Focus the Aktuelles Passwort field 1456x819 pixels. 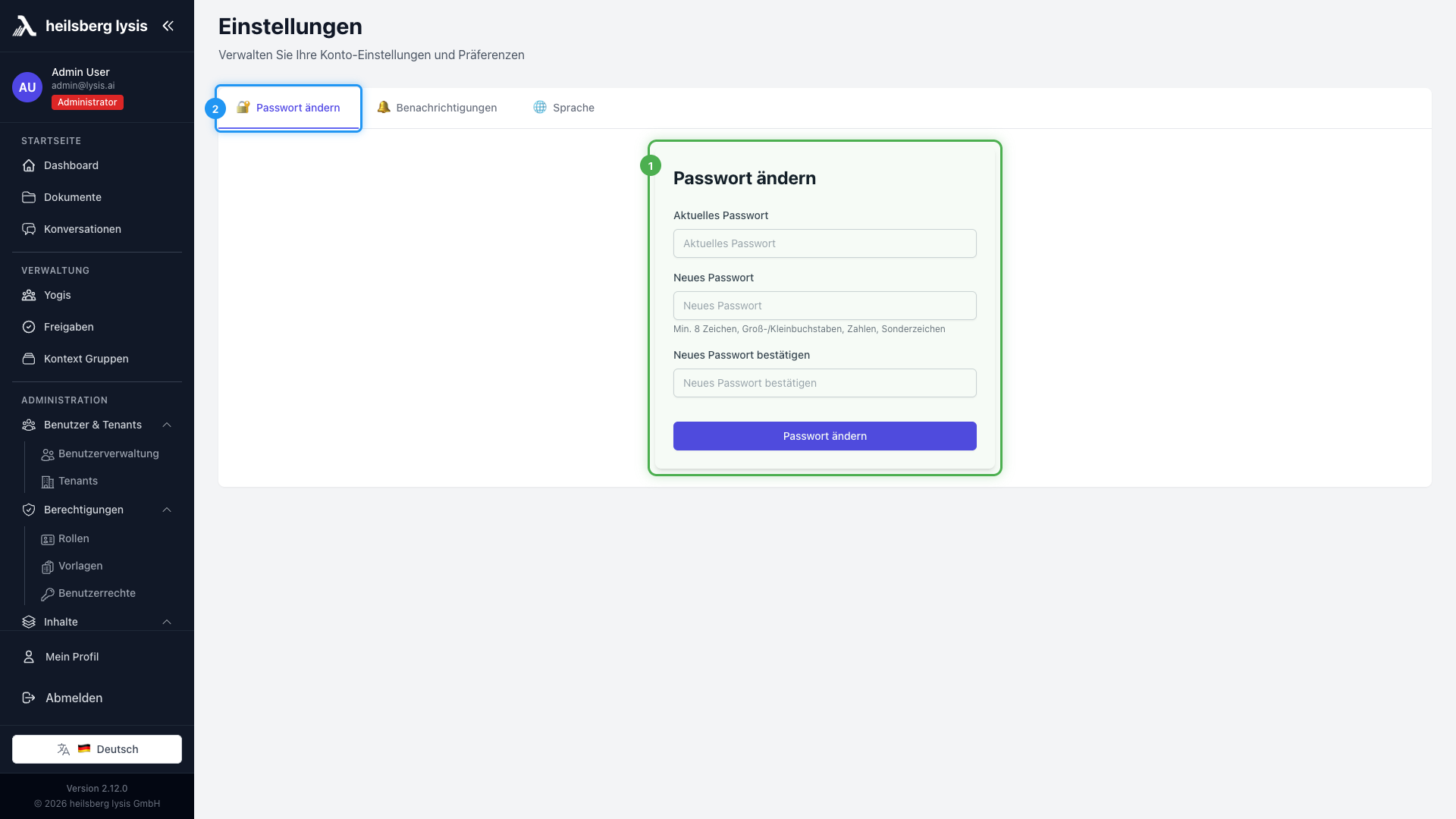(x=824, y=243)
